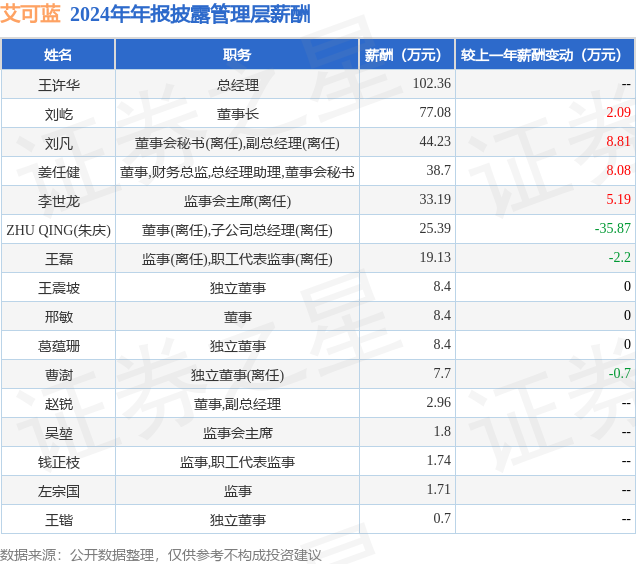
Task: Select the name cell 钱正枝
Action: click(x=59, y=463)
